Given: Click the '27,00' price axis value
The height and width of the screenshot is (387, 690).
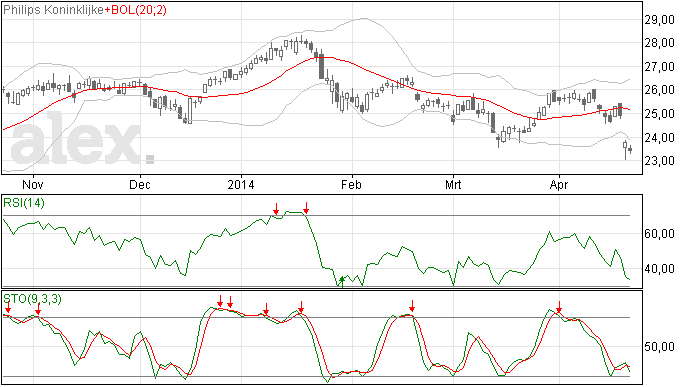Looking at the screenshot, I should 659,67.
